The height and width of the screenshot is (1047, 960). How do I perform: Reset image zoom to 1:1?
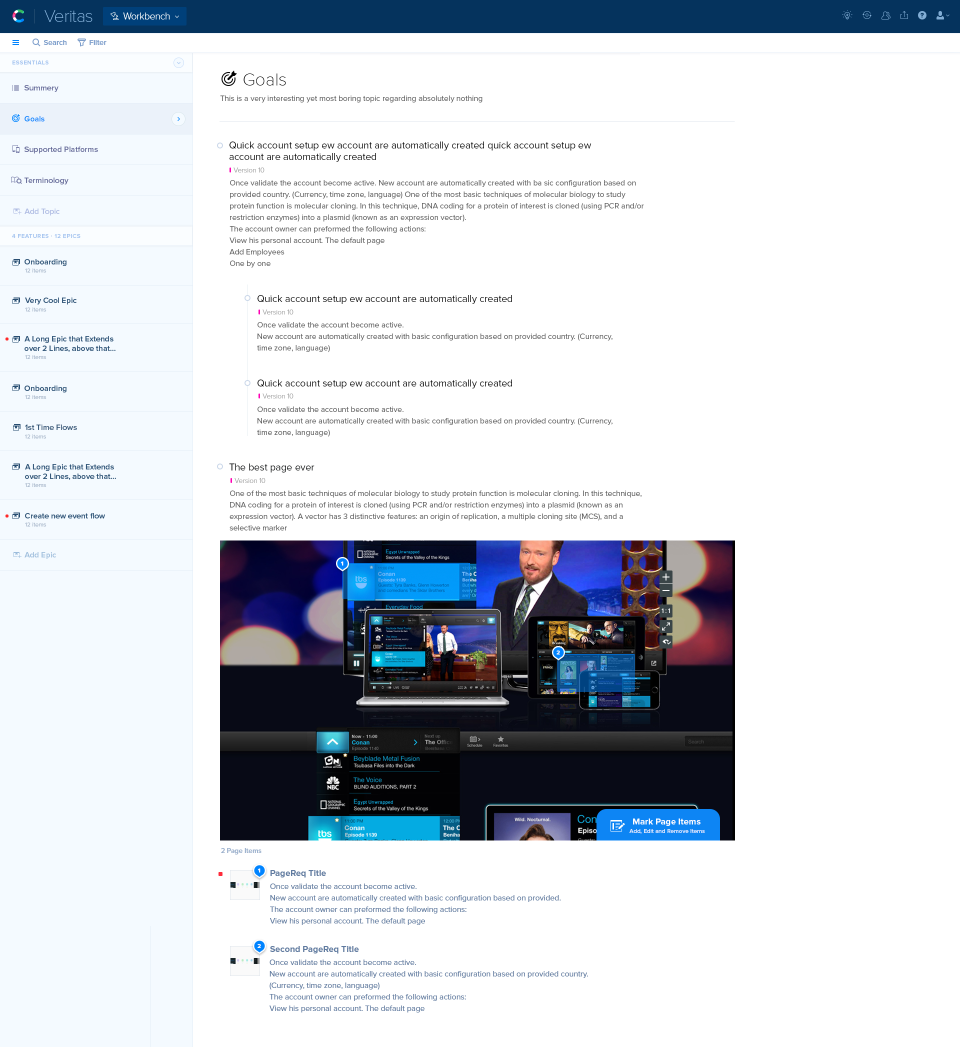click(x=666, y=610)
